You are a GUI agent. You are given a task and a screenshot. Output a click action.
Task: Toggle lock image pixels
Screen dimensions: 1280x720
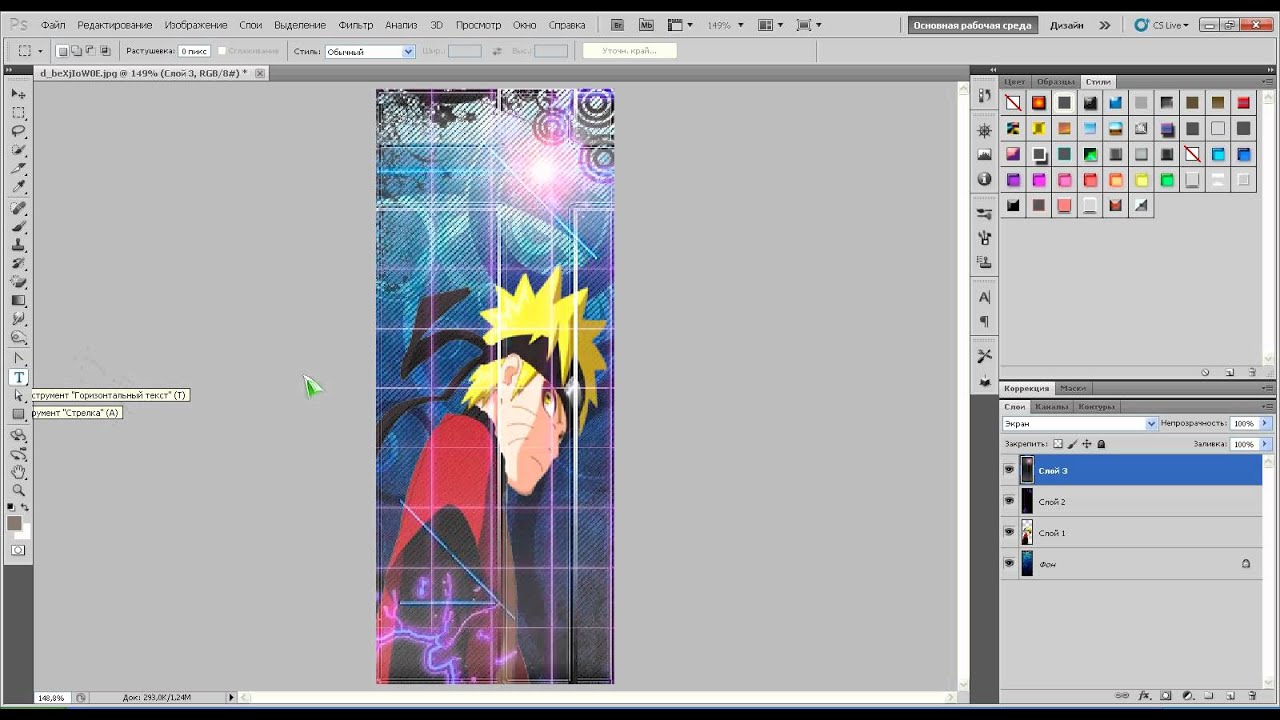[1072, 444]
